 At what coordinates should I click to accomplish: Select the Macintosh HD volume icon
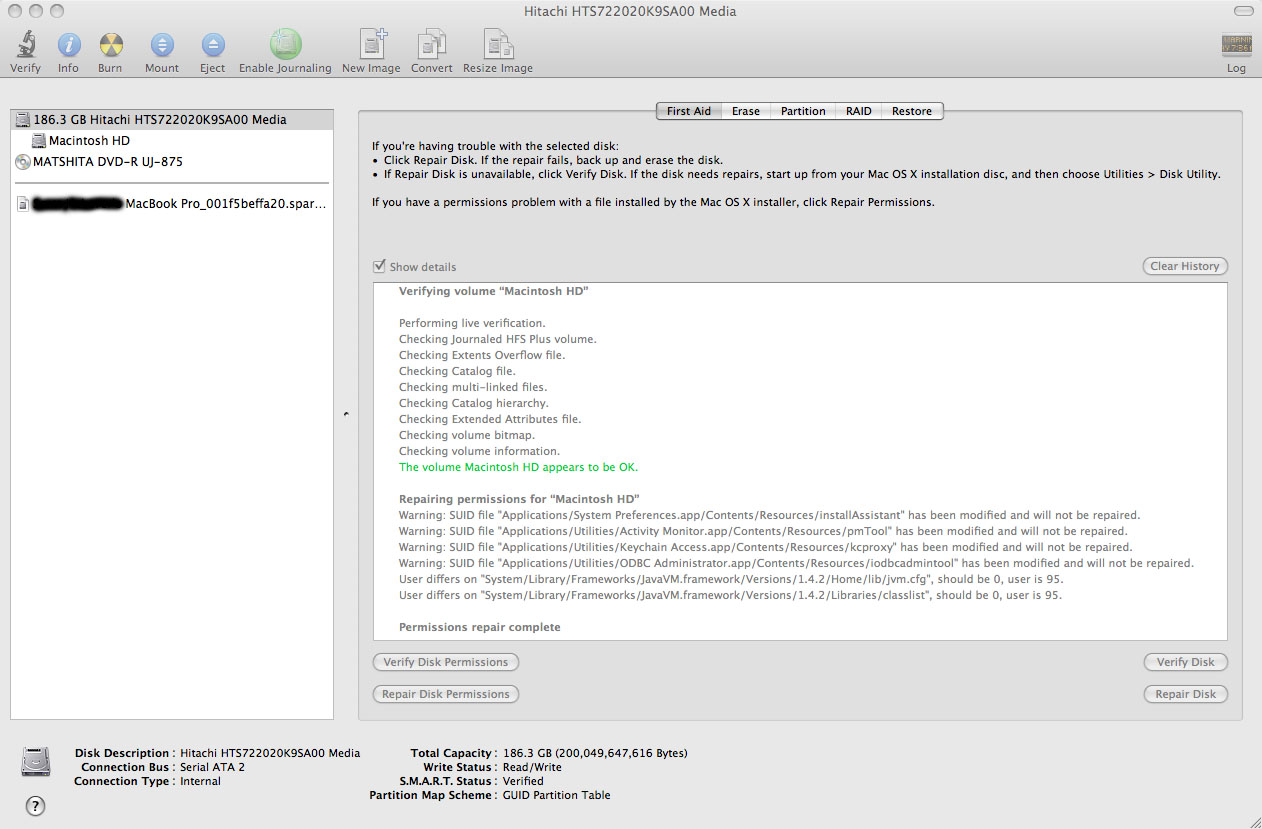[39, 141]
